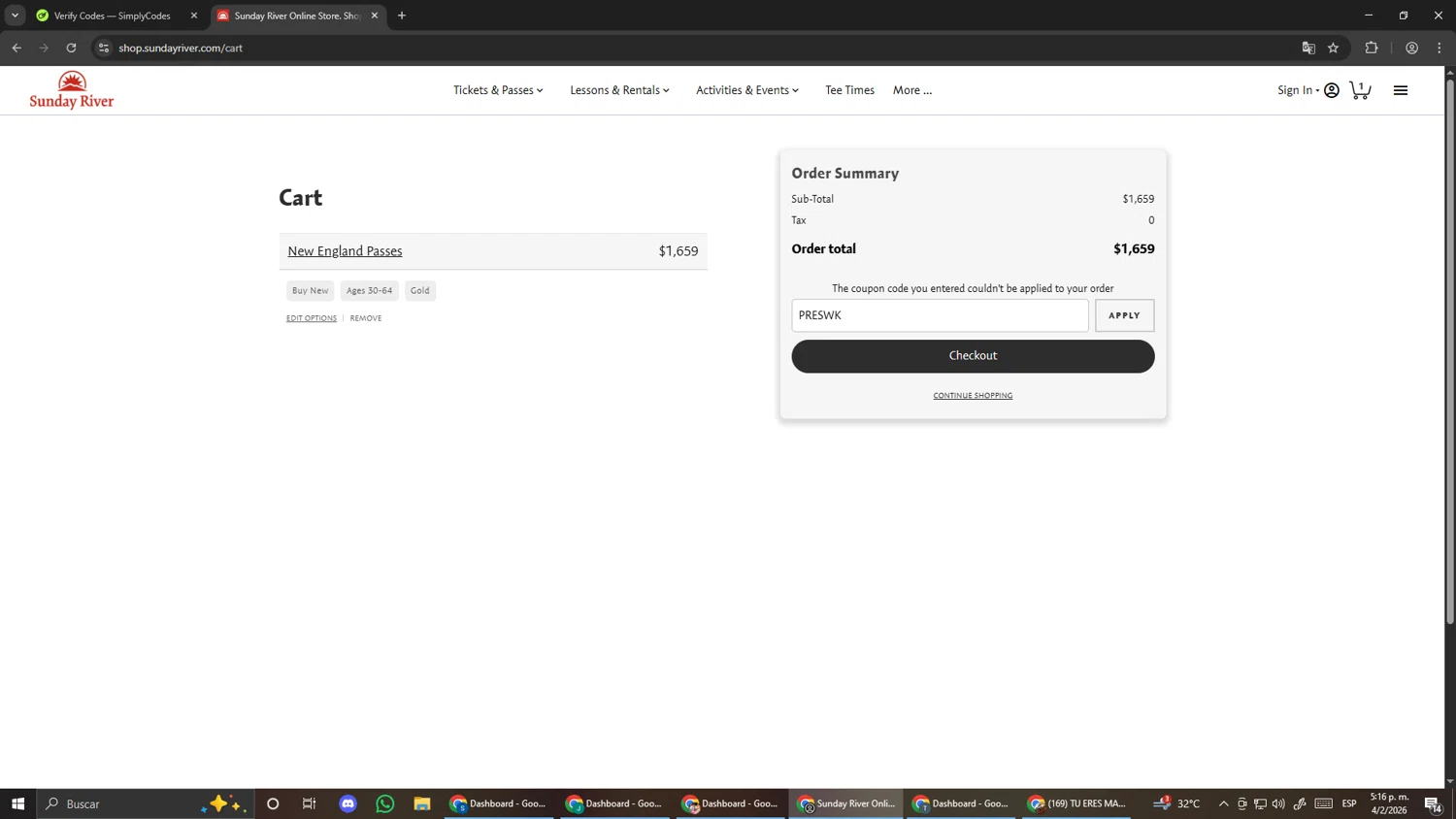Click the volume icon in system tray

coord(1278,803)
